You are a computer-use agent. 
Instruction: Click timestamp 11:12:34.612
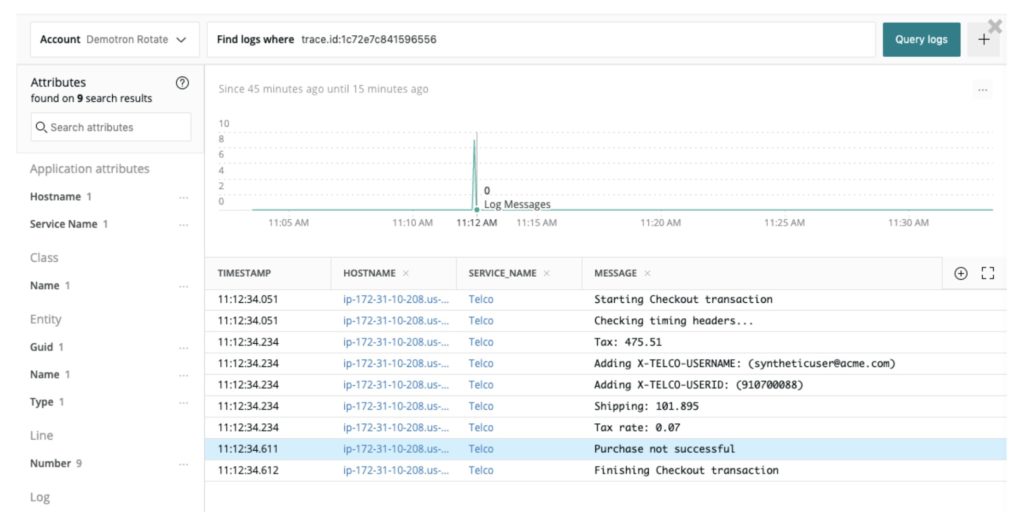point(248,470)
